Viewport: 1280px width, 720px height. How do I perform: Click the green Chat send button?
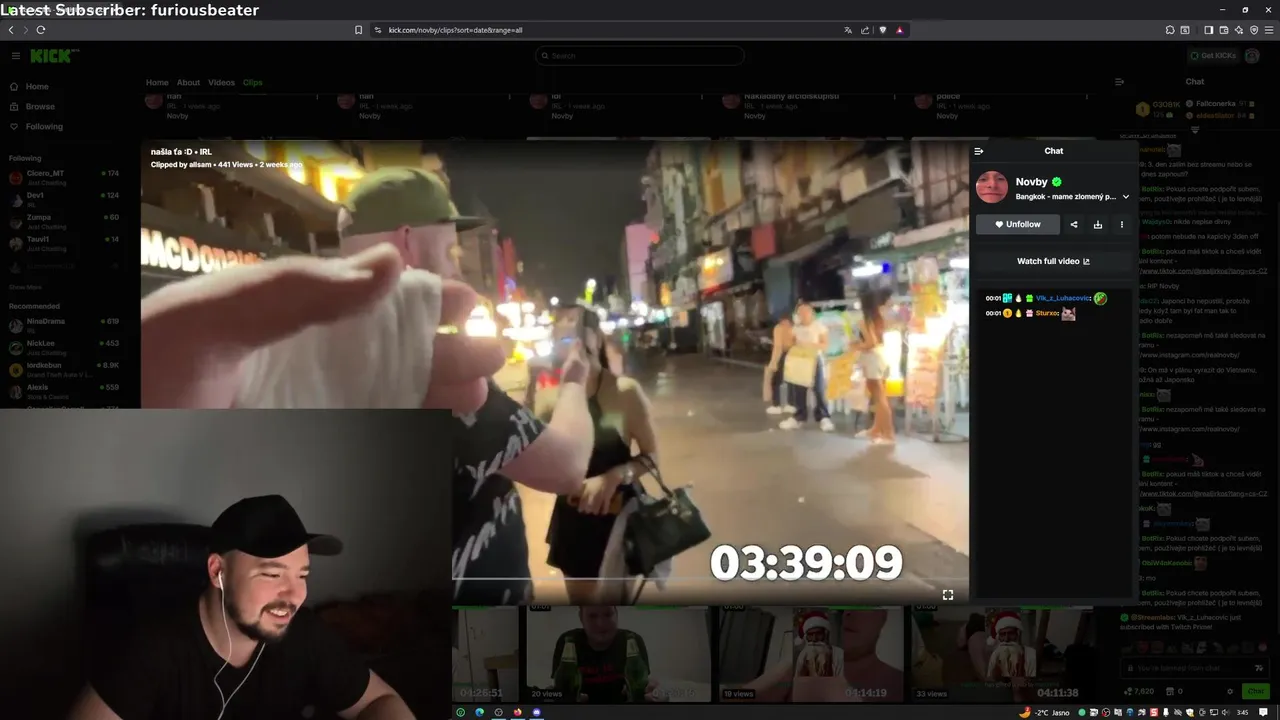coord(1254,691)
